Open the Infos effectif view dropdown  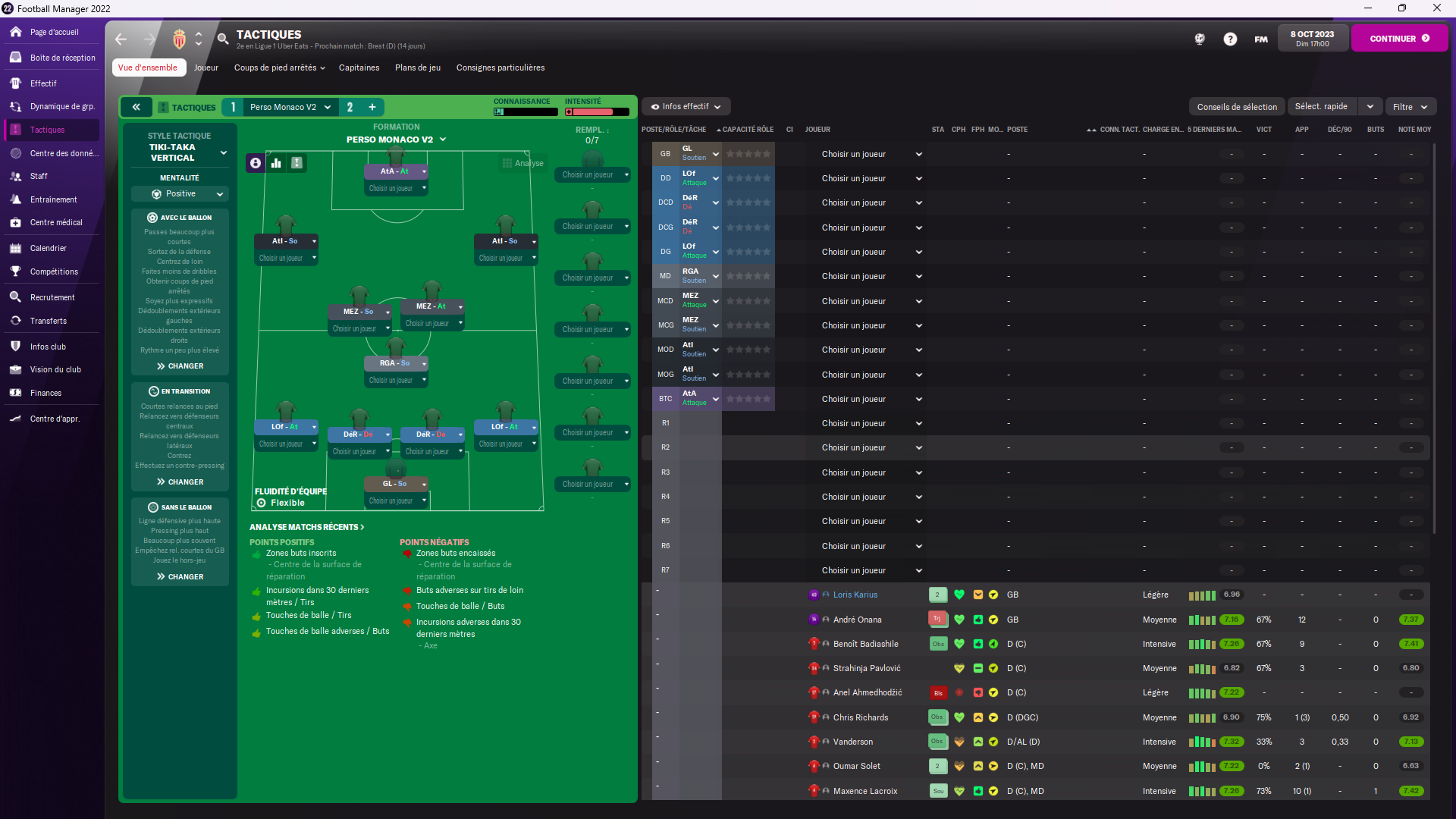[686, 107]
